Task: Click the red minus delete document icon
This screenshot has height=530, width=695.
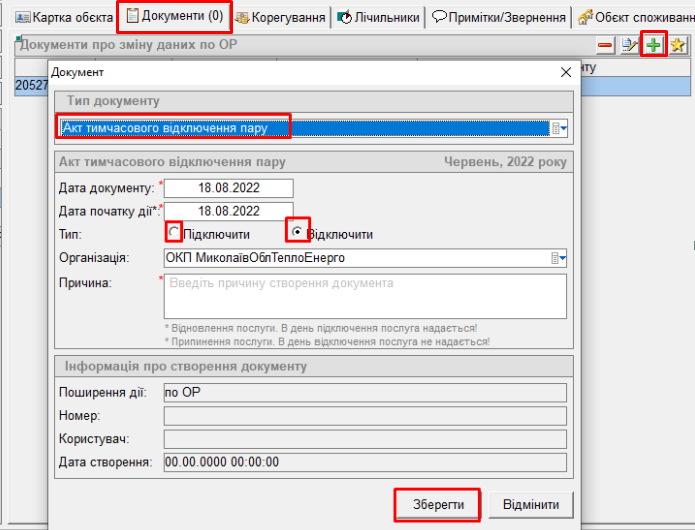Action: (x=605, y=45)
